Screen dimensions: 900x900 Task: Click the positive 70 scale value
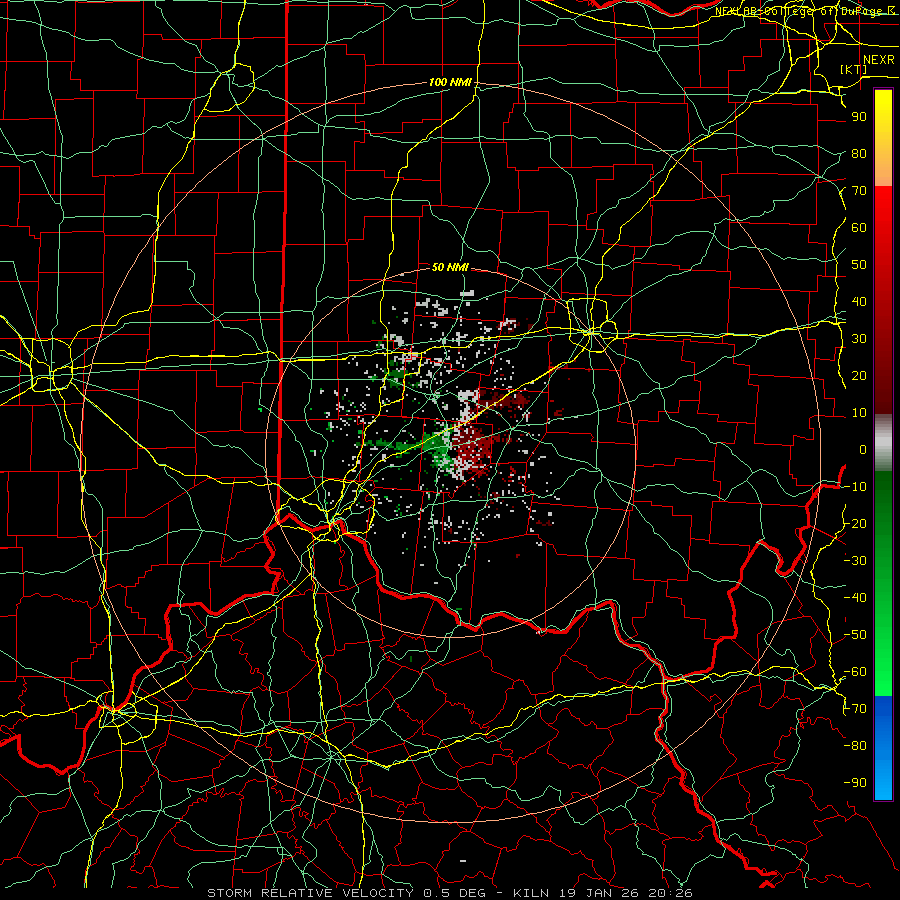(x=859, y=191)
